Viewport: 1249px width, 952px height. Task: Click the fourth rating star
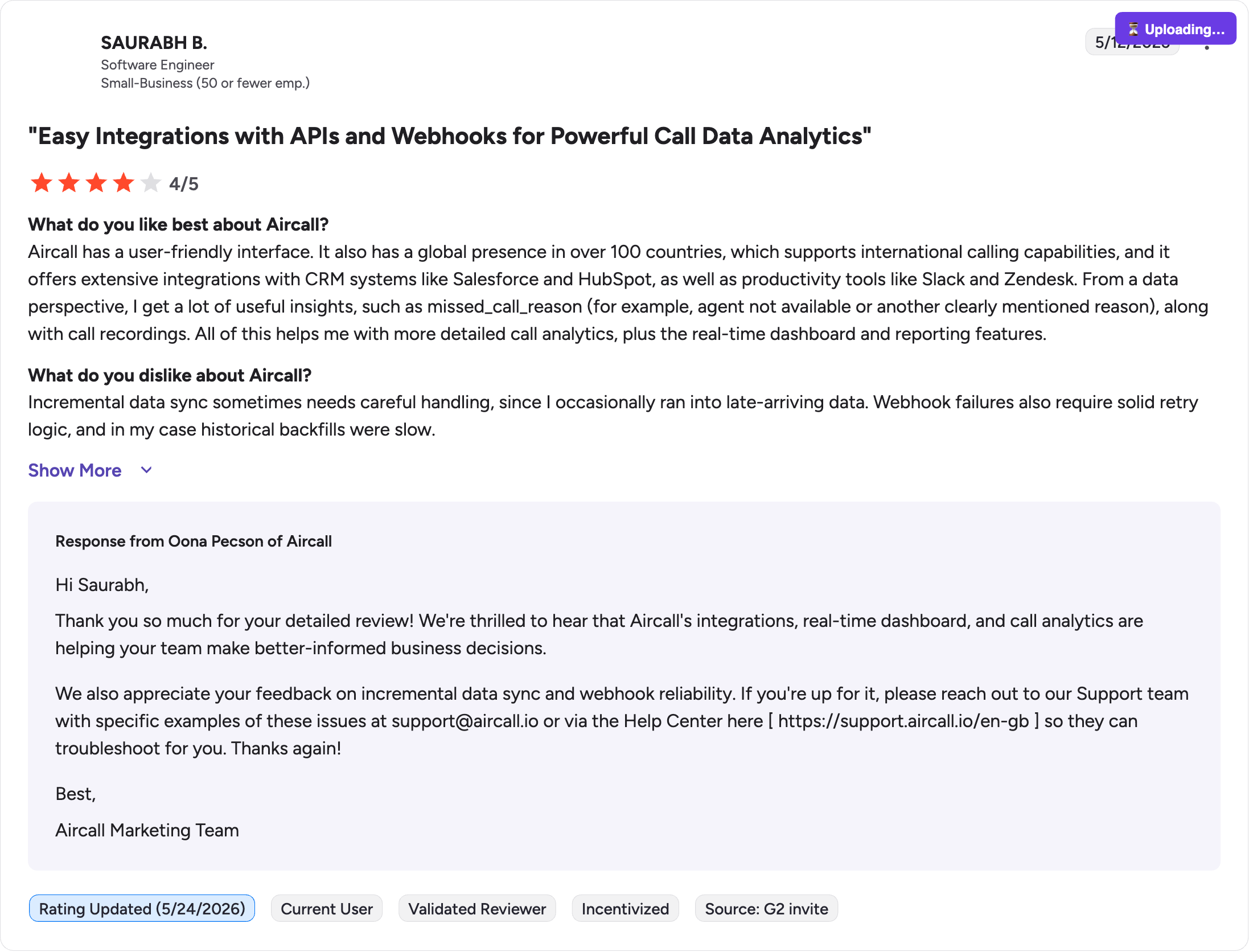point(124,183)
